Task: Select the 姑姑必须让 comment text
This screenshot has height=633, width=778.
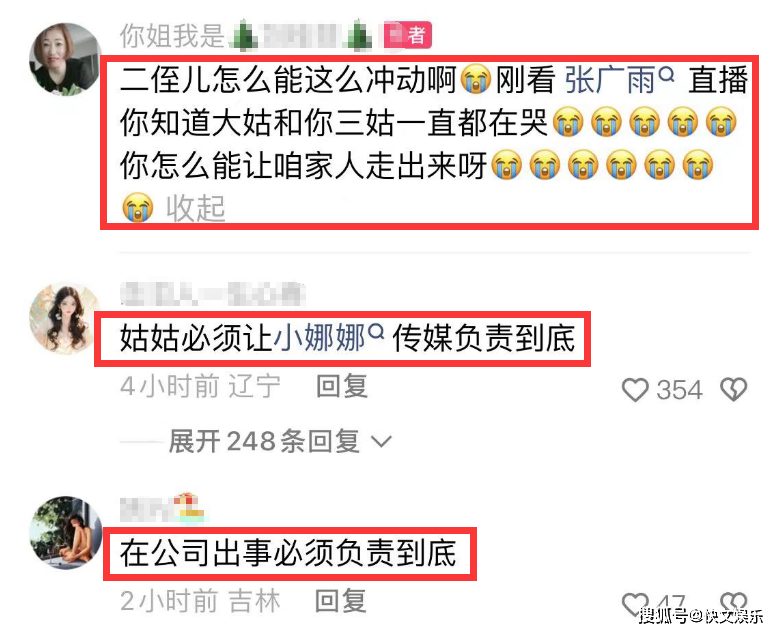Action: [x=347, y=338]
